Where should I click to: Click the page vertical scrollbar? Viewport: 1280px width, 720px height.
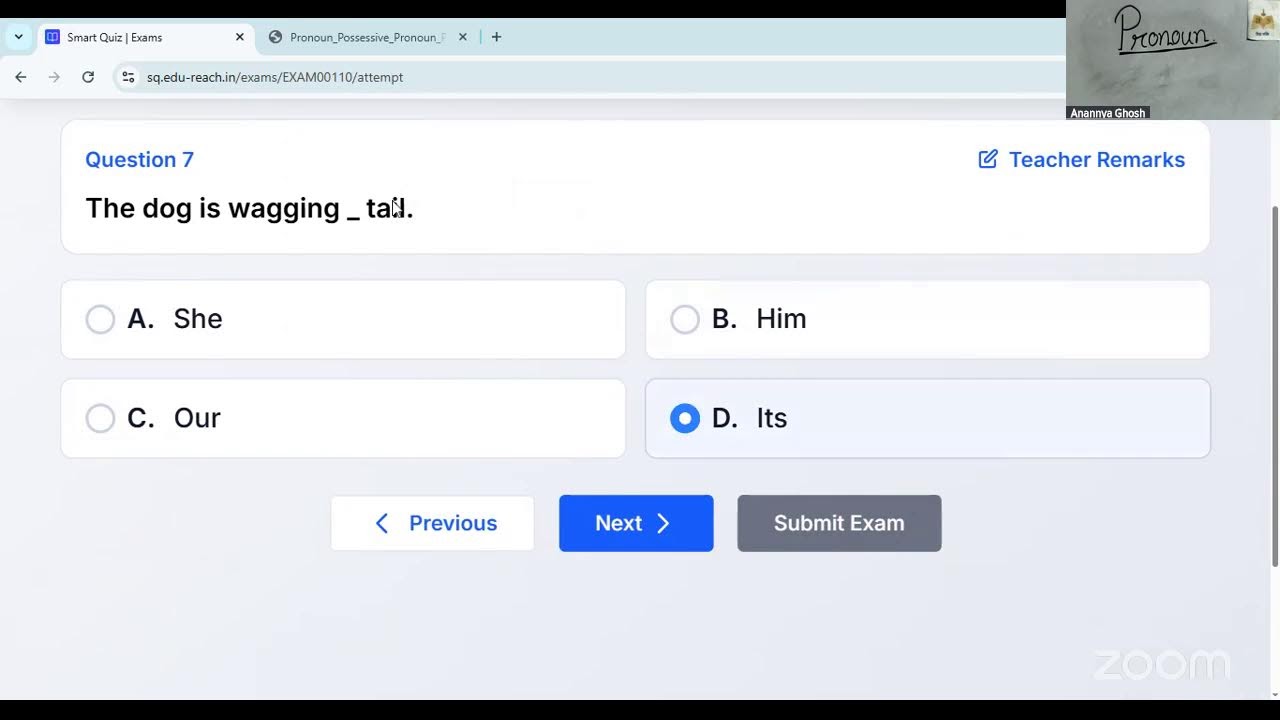[1274, 385]
